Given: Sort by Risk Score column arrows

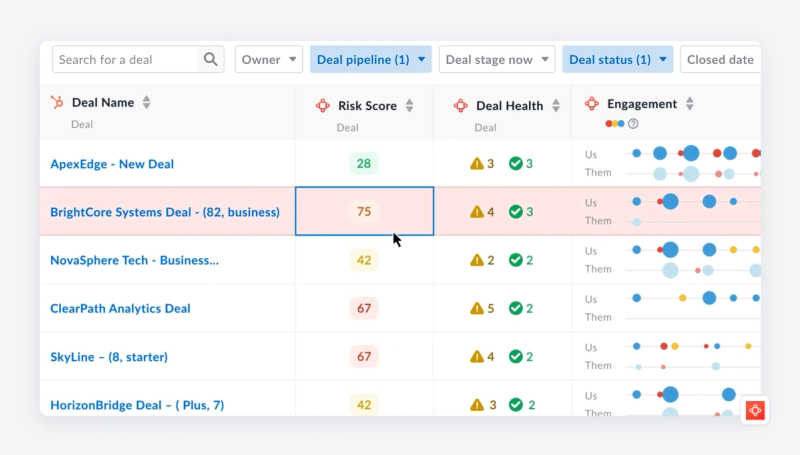Looking at the screenshot, I should 410,106.
